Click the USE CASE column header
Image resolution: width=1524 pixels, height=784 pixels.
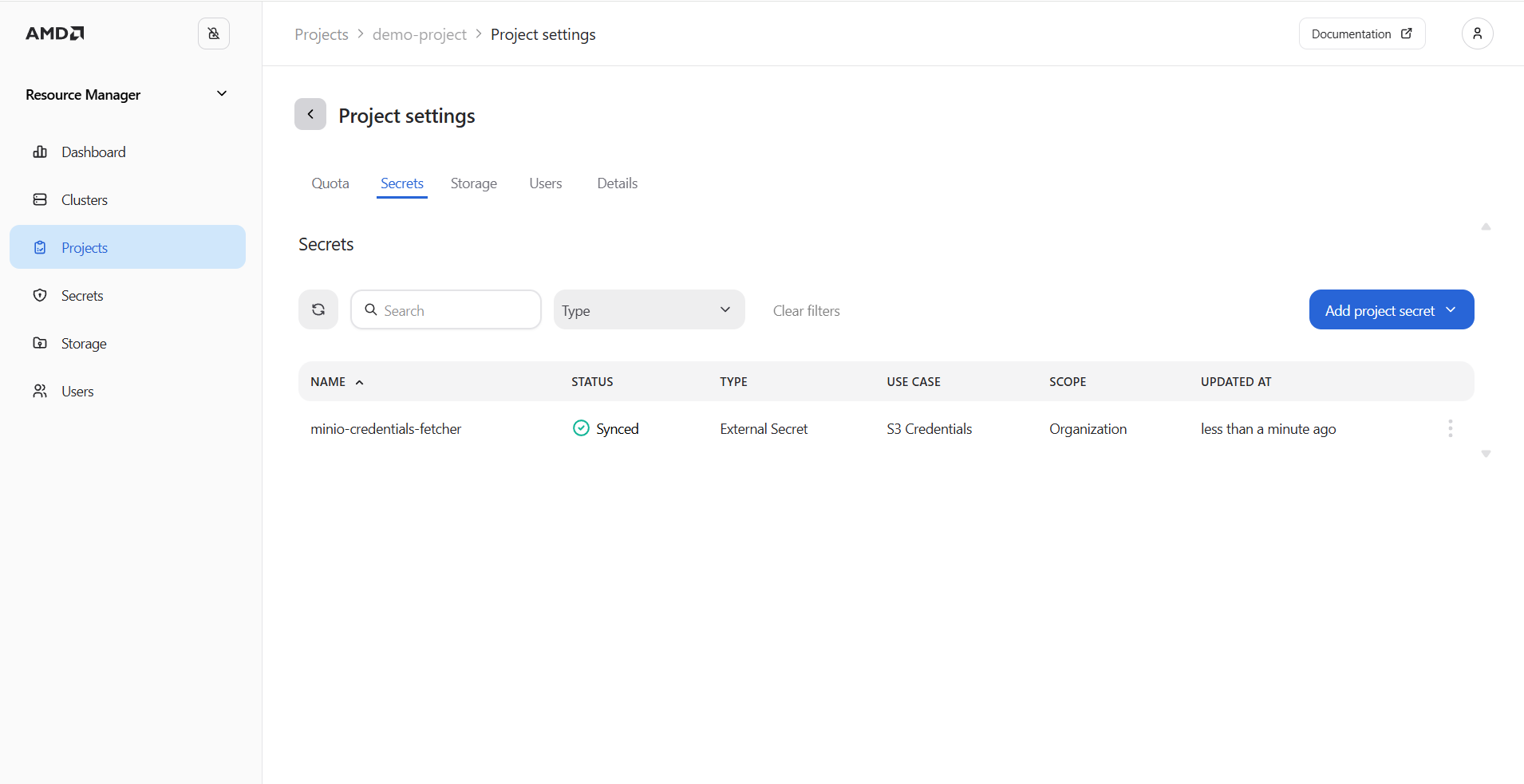point(914,382)
